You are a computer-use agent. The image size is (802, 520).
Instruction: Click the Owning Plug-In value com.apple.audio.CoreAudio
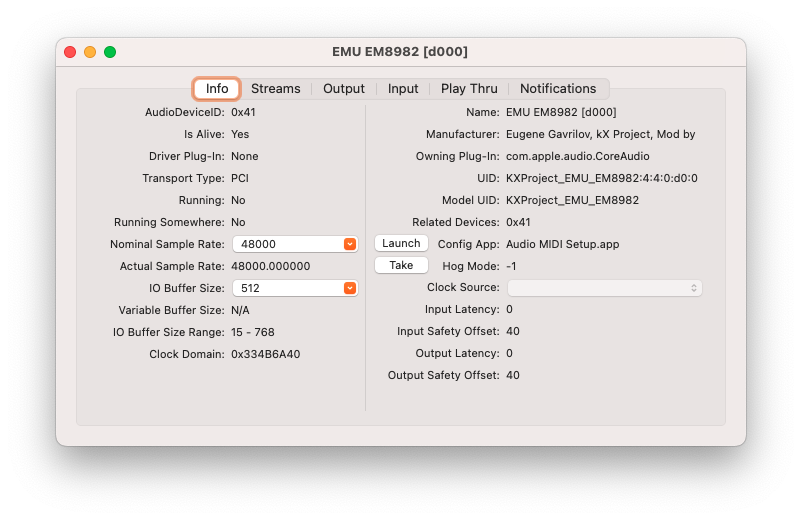click(578, 156)
